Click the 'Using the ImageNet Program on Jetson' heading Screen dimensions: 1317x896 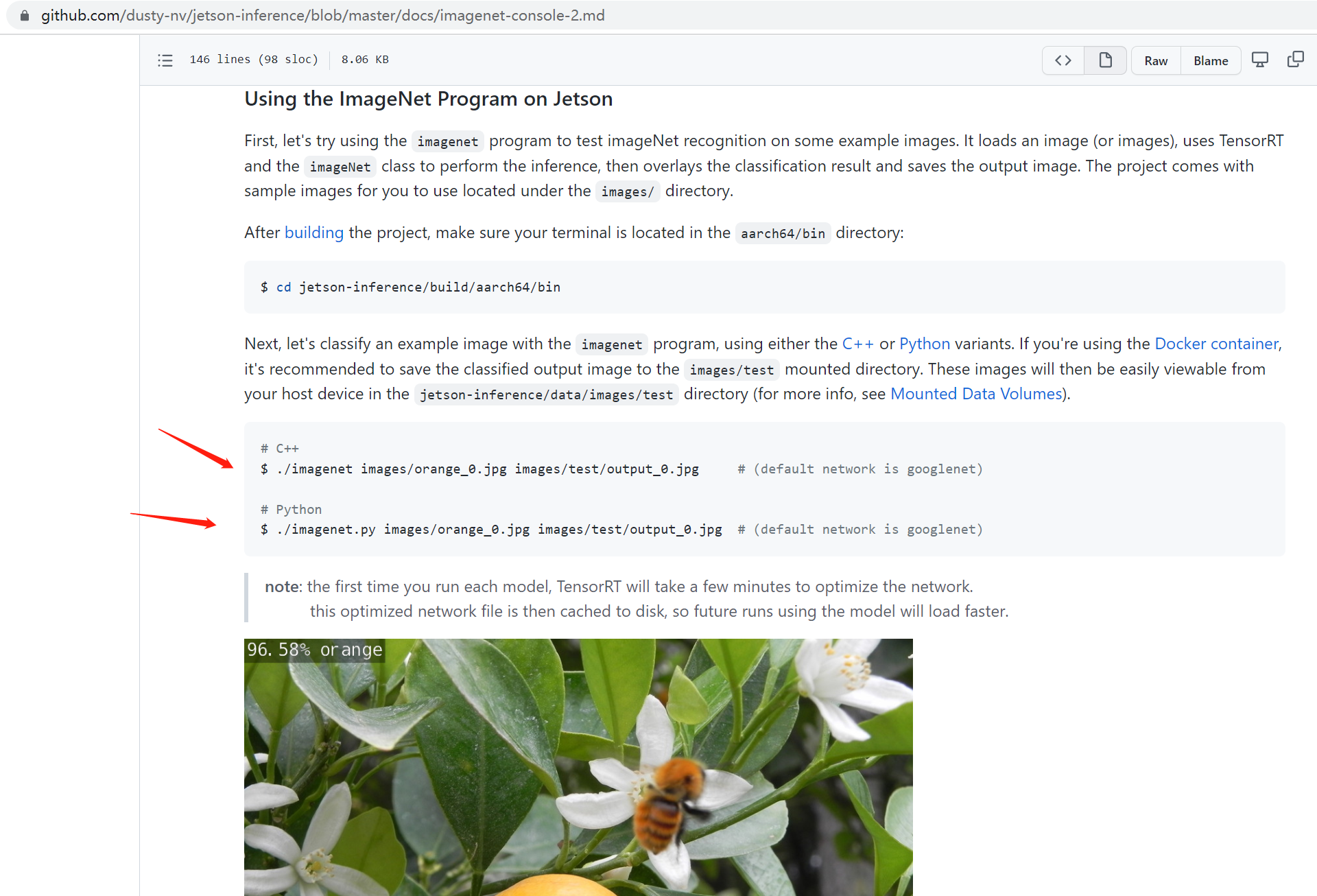(428, 99)
